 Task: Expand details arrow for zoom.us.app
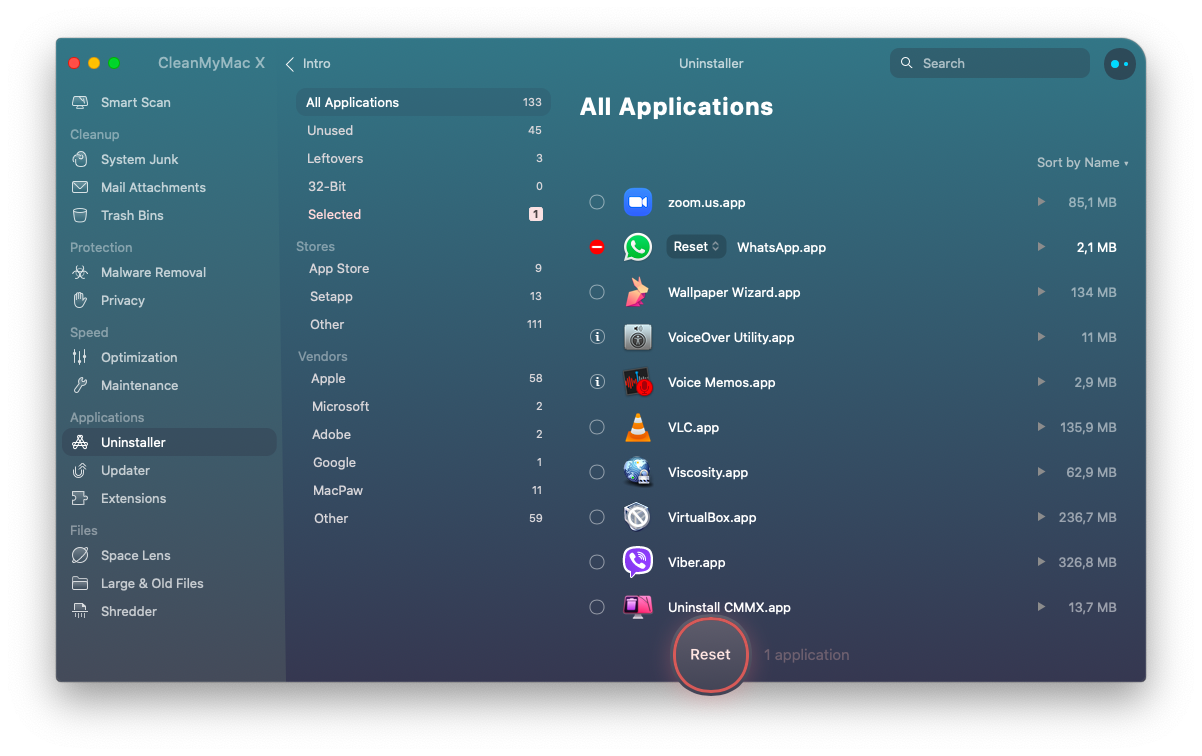1041,202
